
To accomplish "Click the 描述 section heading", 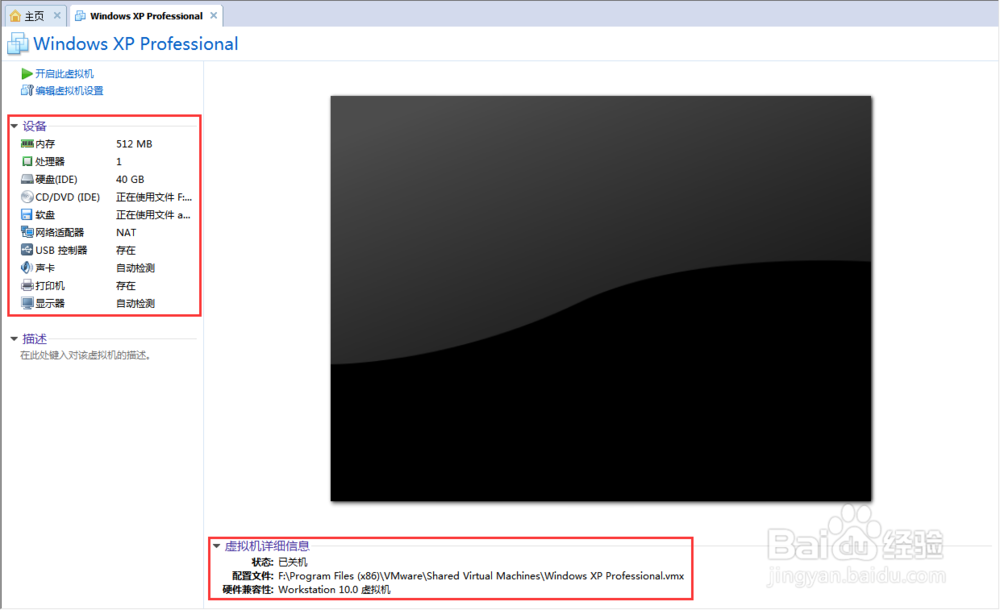I will 34,339.
